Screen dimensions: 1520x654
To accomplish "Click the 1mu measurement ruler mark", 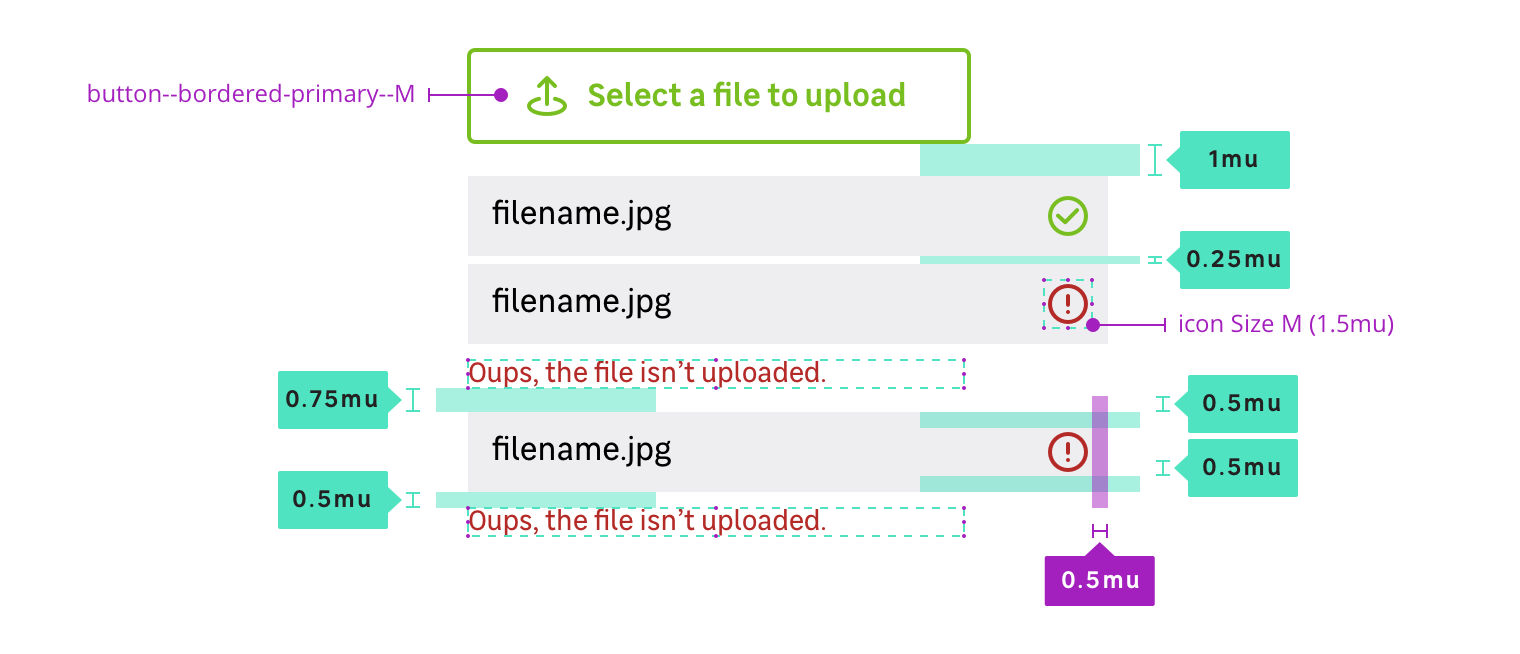I will click(1155, 159).
